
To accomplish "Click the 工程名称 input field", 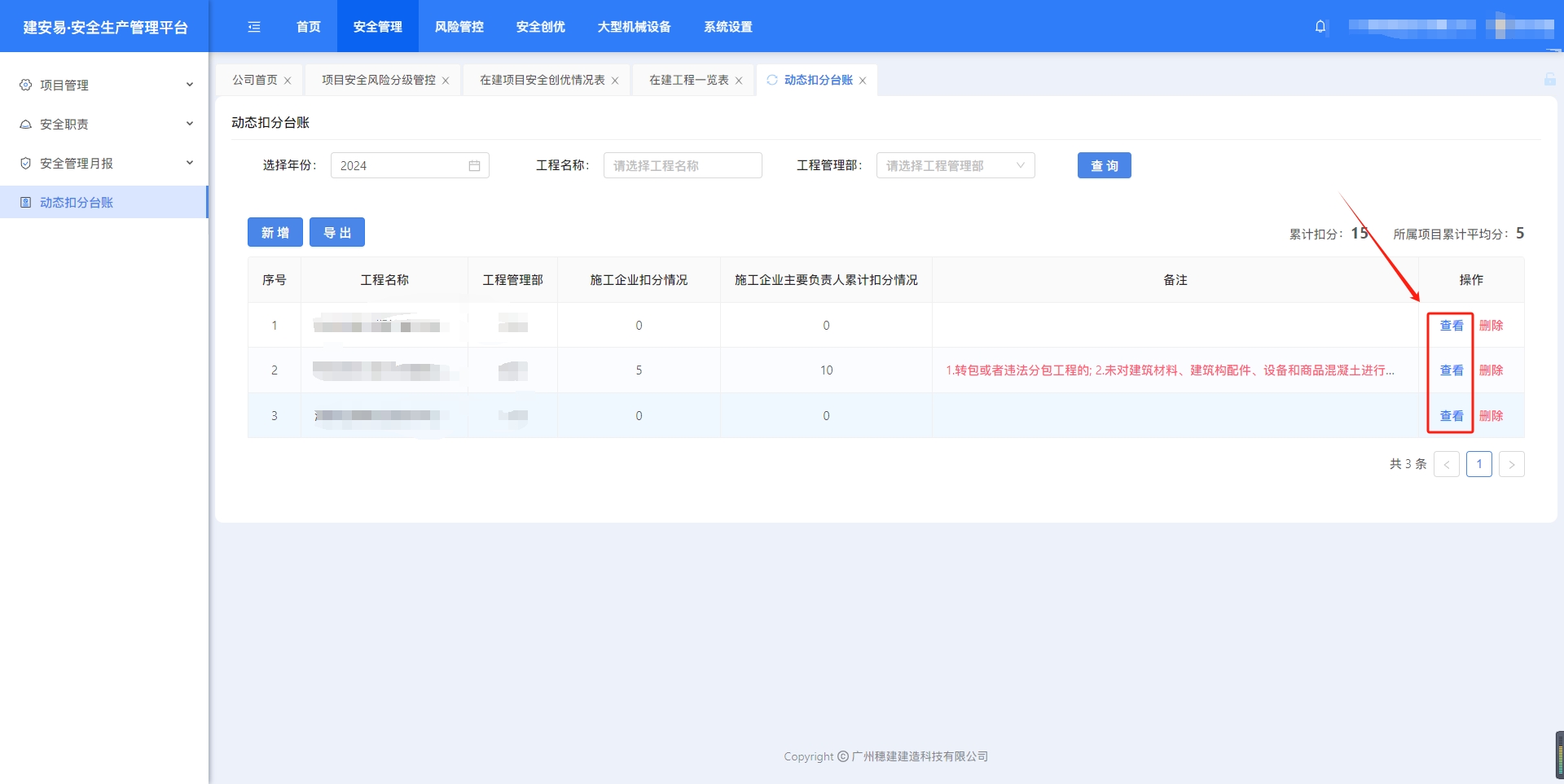I will pos(682,166).
